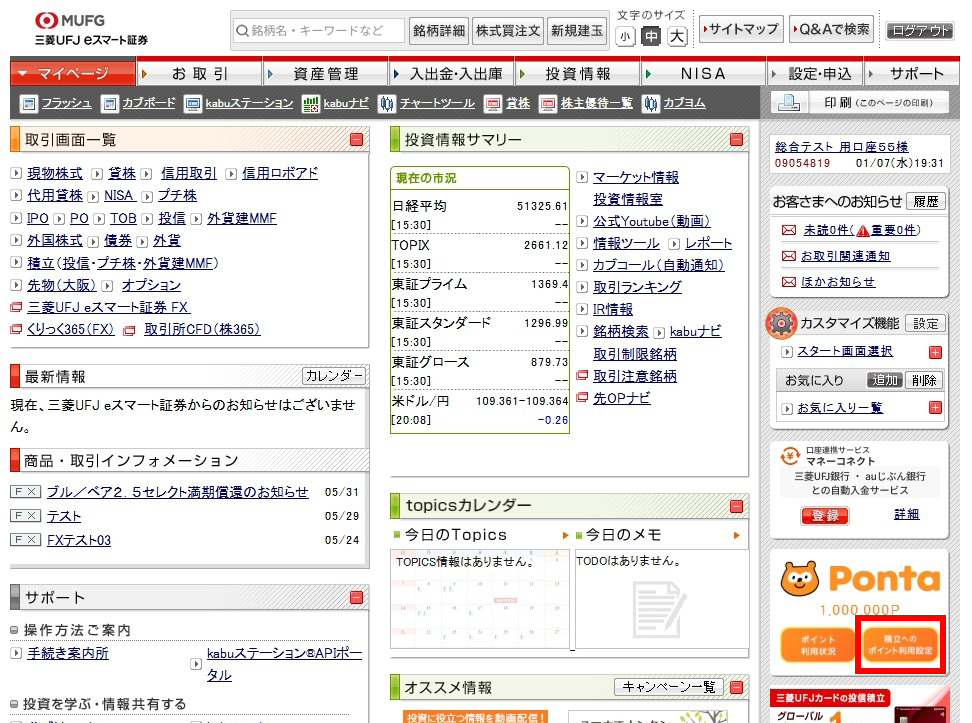Select the 中 font size button

tap(651, 37)
